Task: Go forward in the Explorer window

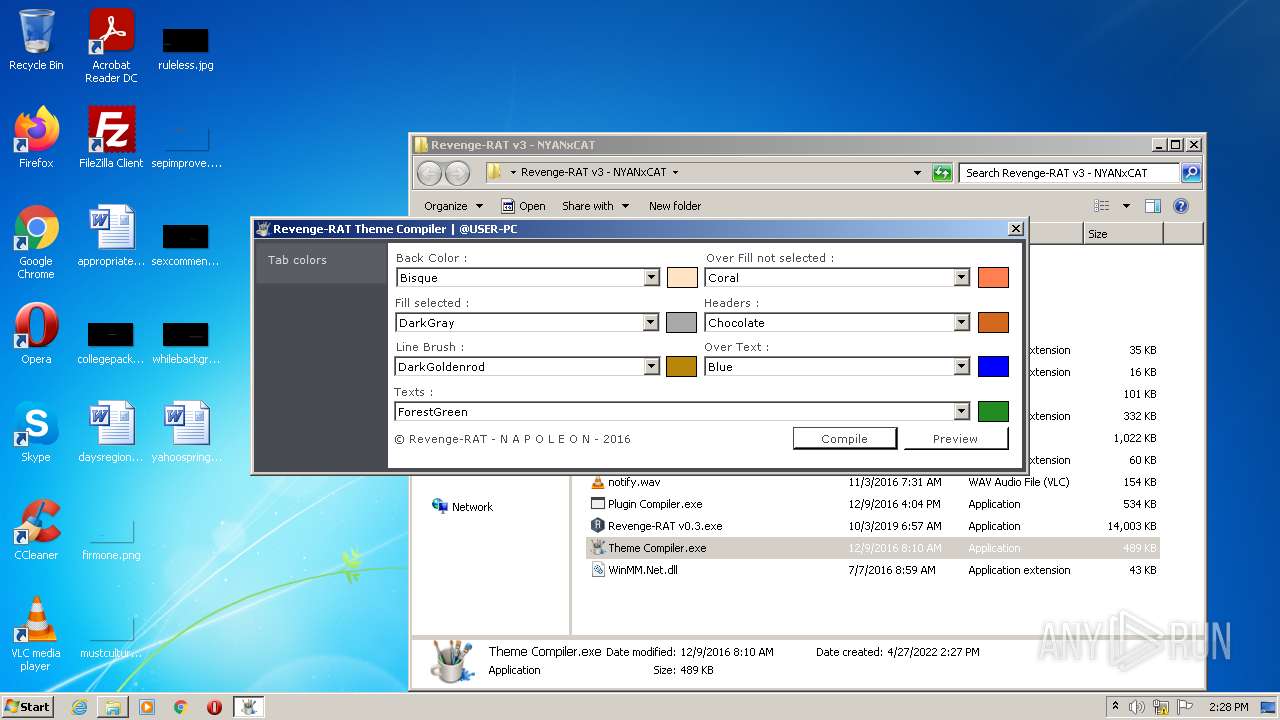Action: pos(457,173)
